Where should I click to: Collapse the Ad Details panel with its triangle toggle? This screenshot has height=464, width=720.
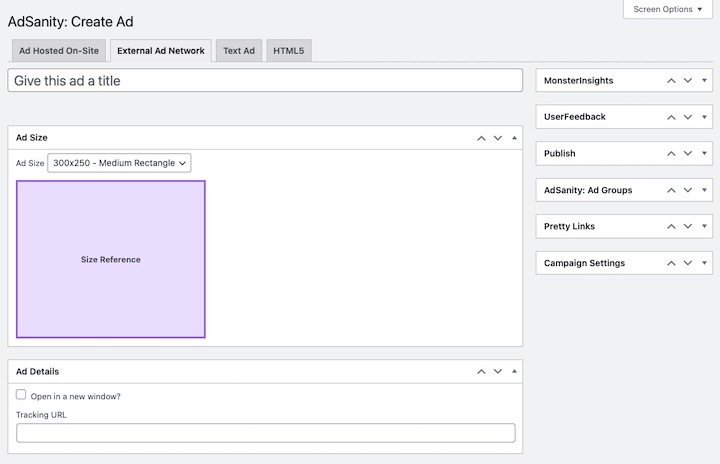tap(514, 371)
